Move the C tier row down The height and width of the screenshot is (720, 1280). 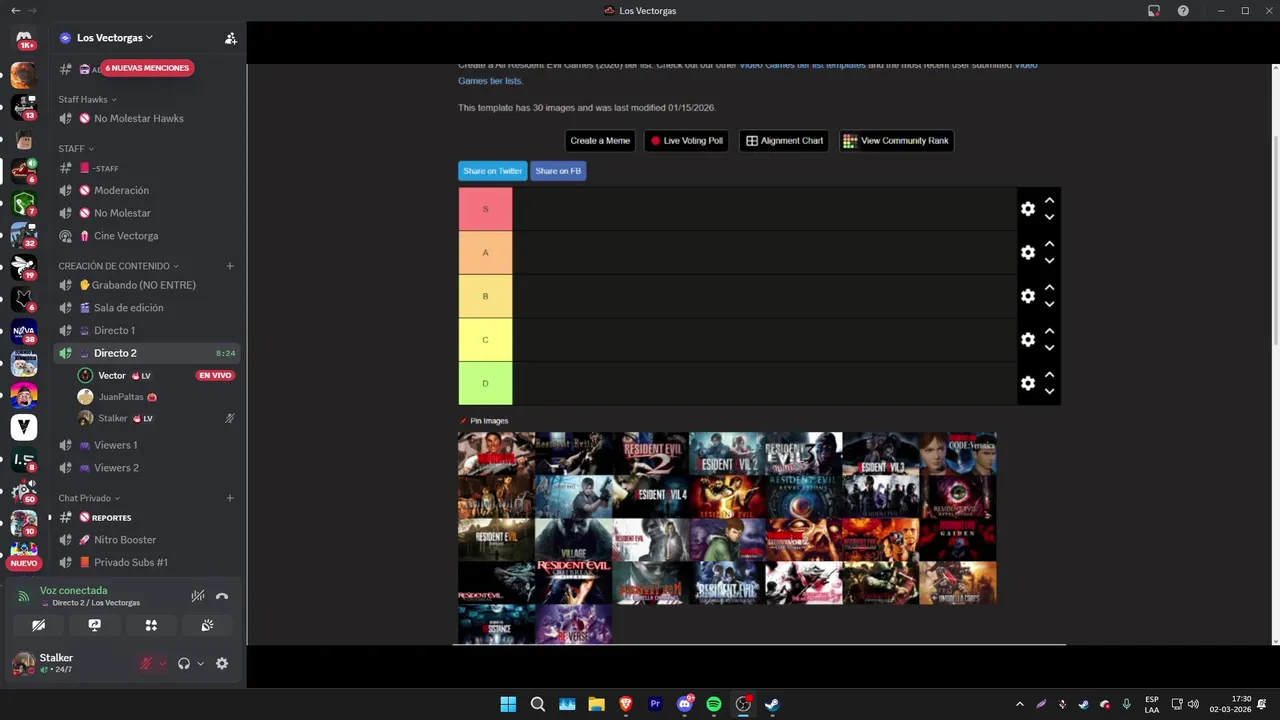point(1049,348)
